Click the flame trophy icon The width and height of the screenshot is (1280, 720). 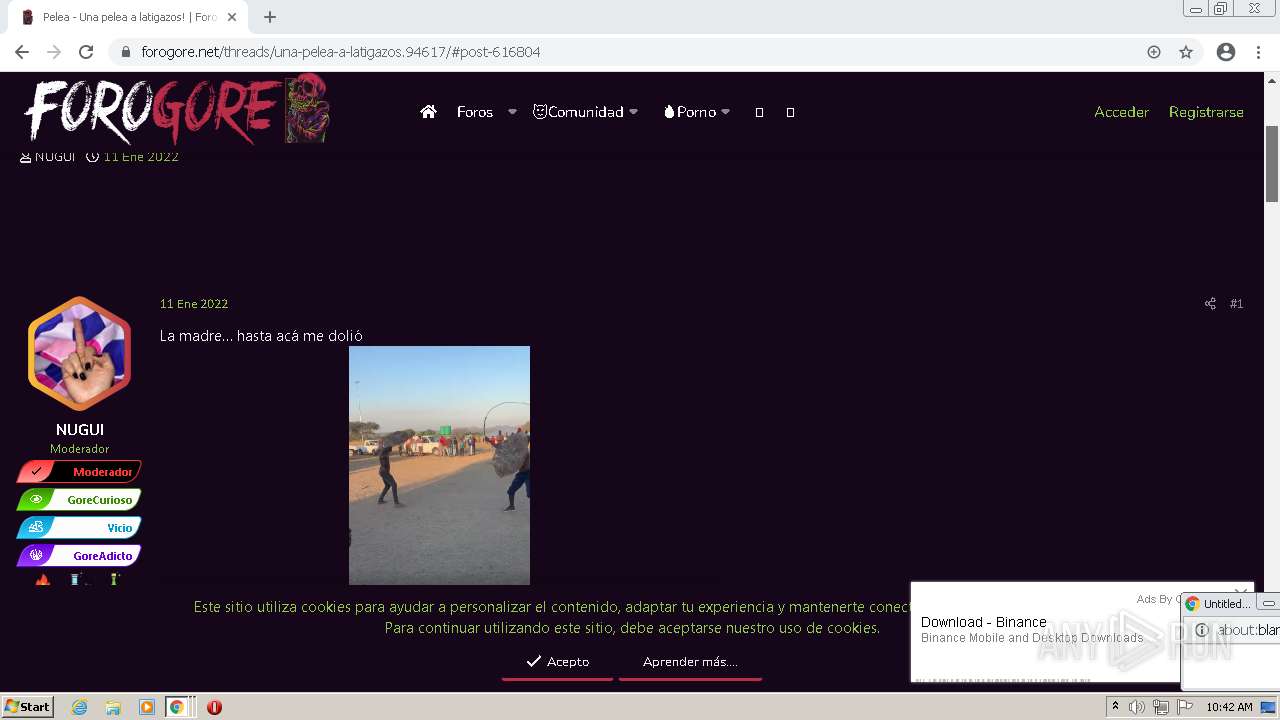[x=43, y=579]
